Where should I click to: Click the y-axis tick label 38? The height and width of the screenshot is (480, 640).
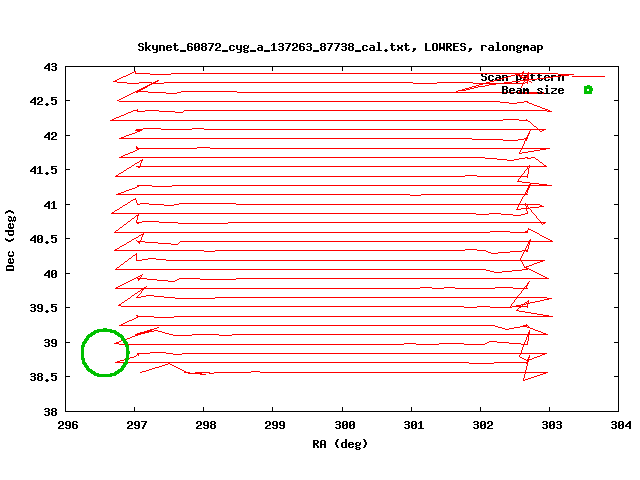pyautogui.click(x=51, y=412)
